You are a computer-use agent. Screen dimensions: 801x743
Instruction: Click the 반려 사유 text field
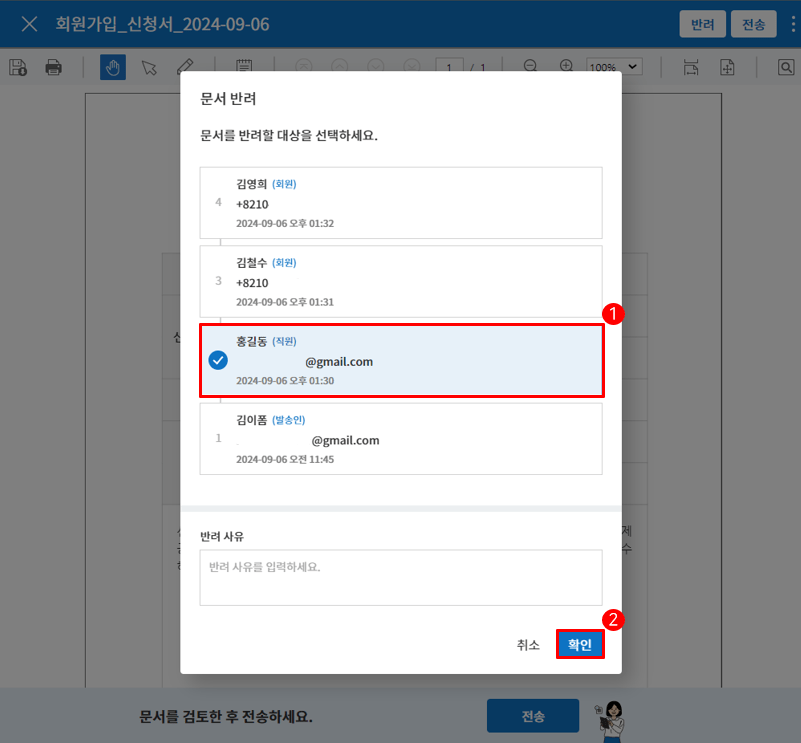pos(401,577)
